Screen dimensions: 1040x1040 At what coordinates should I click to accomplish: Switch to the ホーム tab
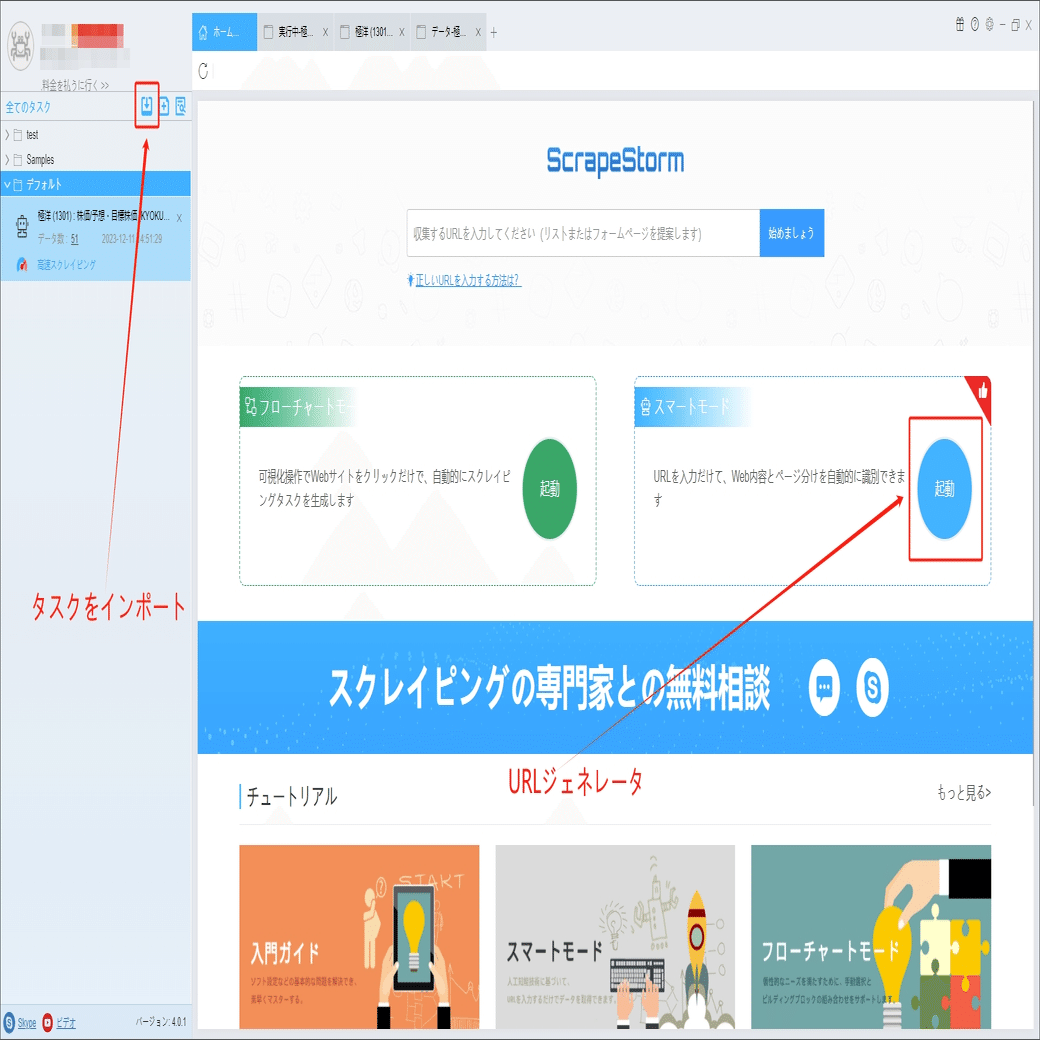coord(224,32)
